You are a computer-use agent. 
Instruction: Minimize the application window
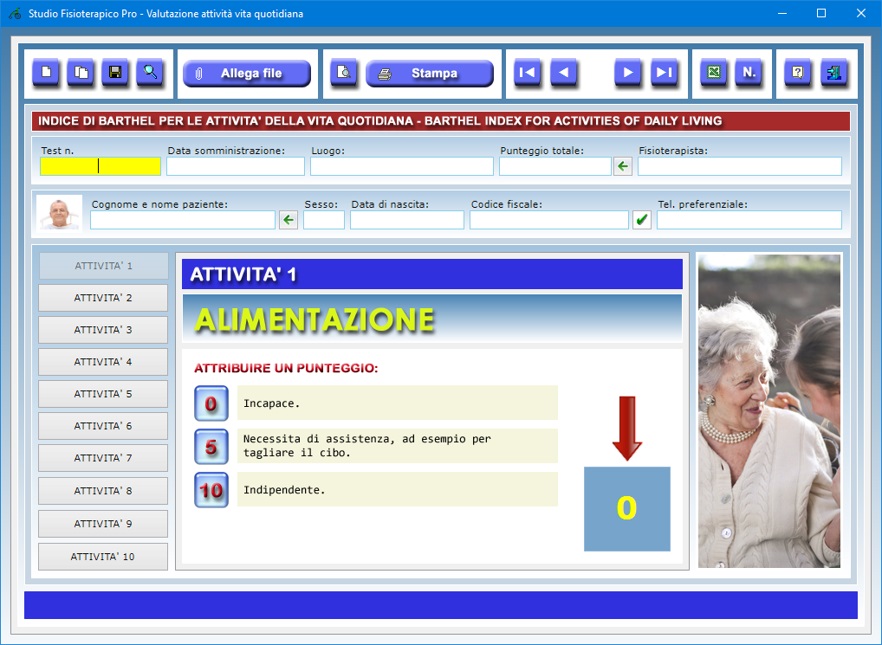pos(782,13)
